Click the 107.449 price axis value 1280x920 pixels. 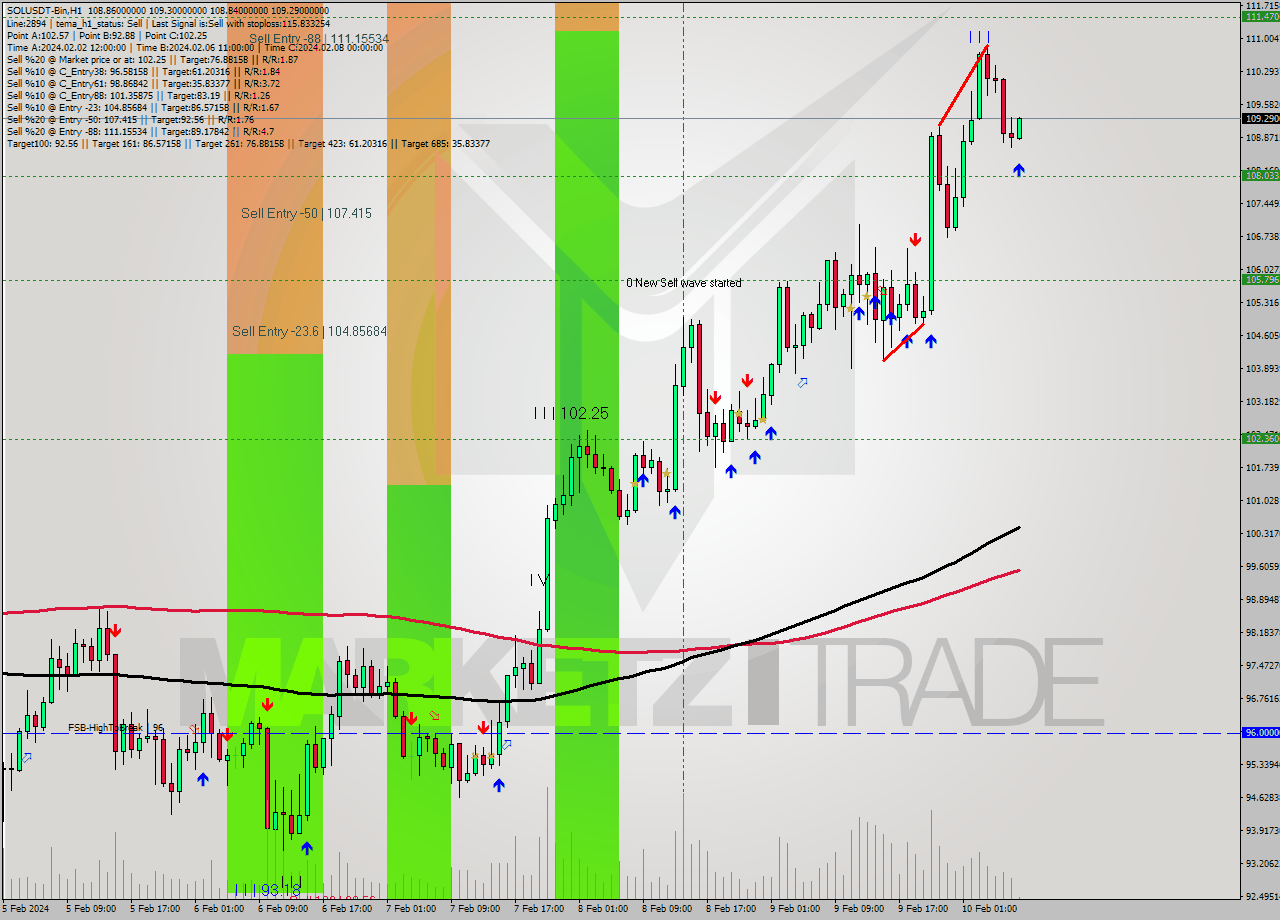pos(1262,203)
